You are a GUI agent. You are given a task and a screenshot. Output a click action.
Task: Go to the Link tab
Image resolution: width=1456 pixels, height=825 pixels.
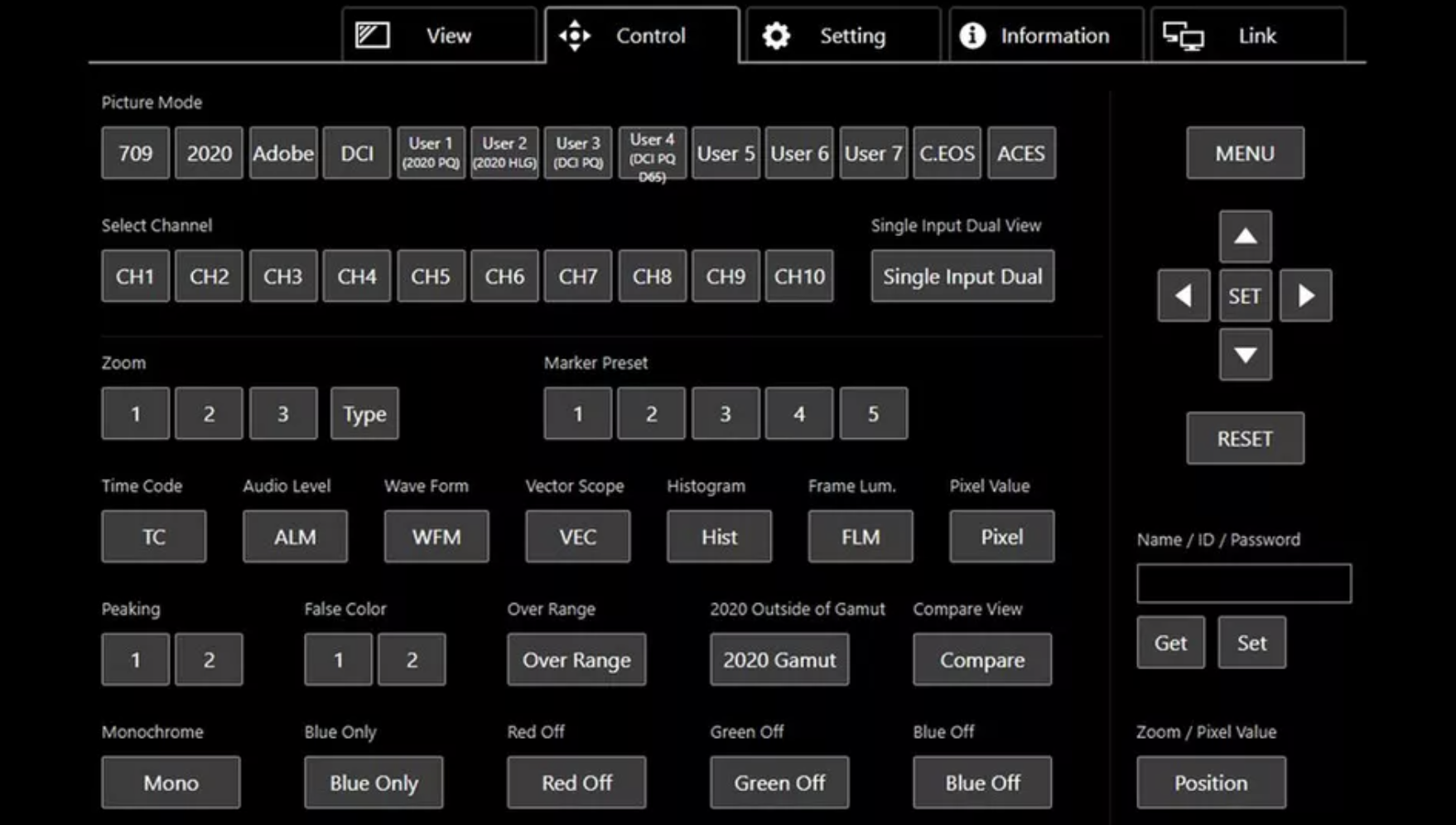(1247, 36)
